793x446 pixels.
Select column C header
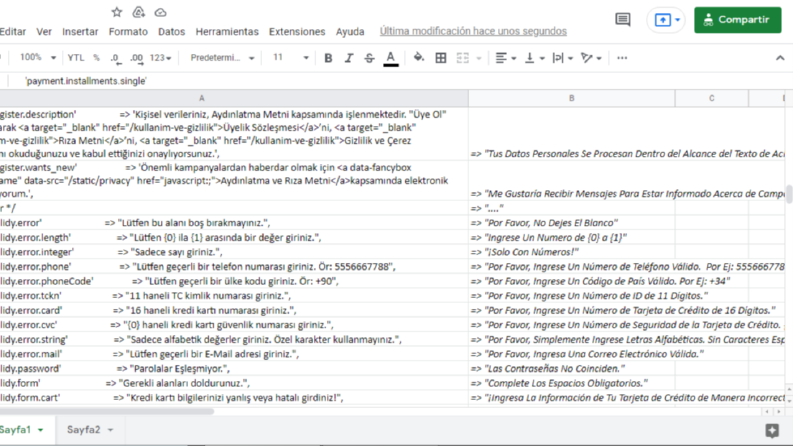tap(712, 98)
